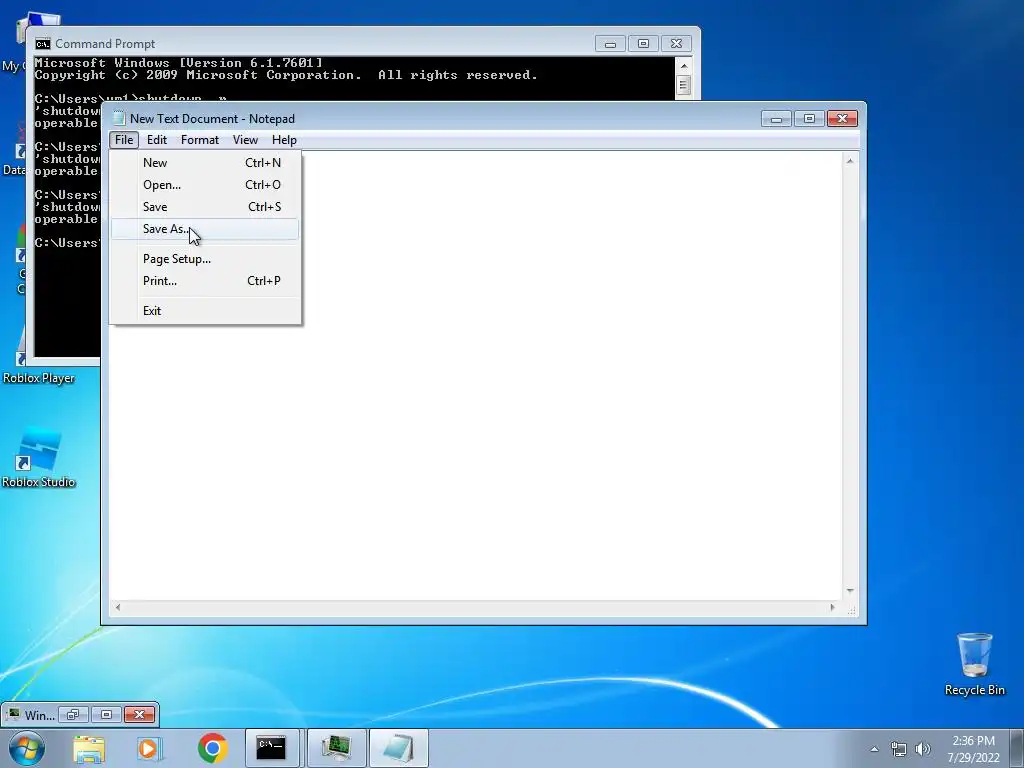Open Notepad's Edit menu
The image size is (1024, 768).
pos(157,140)
